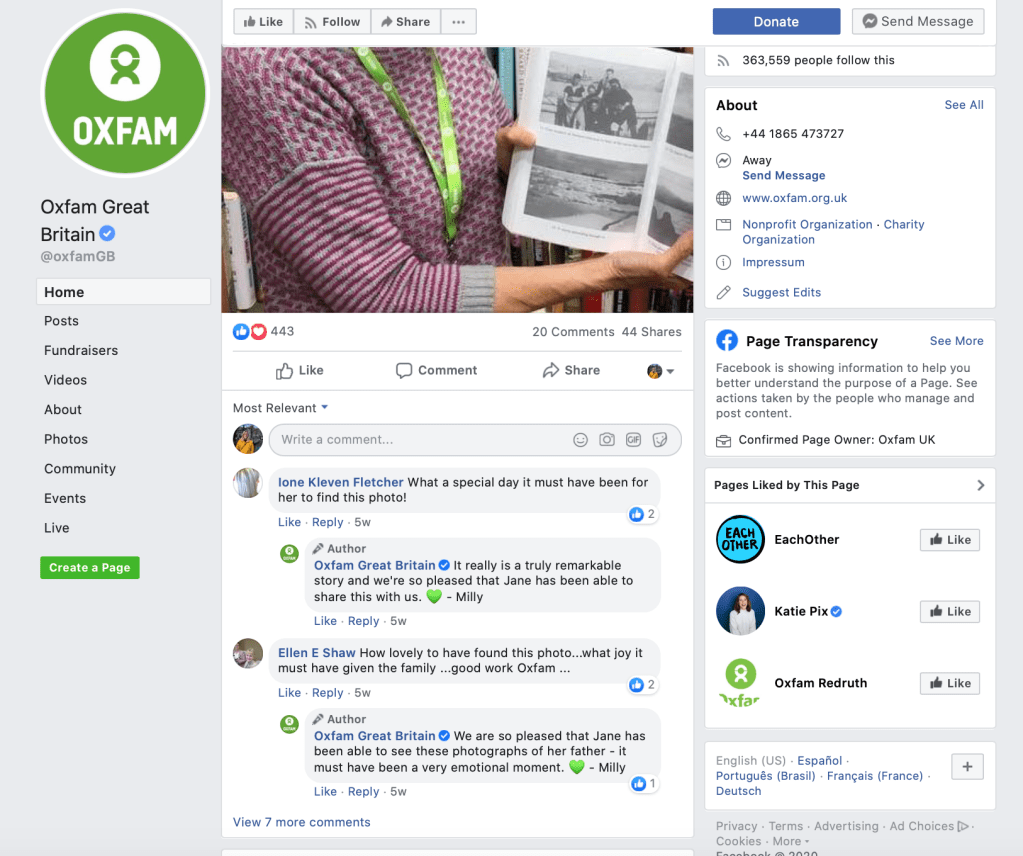Click the camera photo attachment icon
Screen dimensions: 1023x856
coord(607,440)
